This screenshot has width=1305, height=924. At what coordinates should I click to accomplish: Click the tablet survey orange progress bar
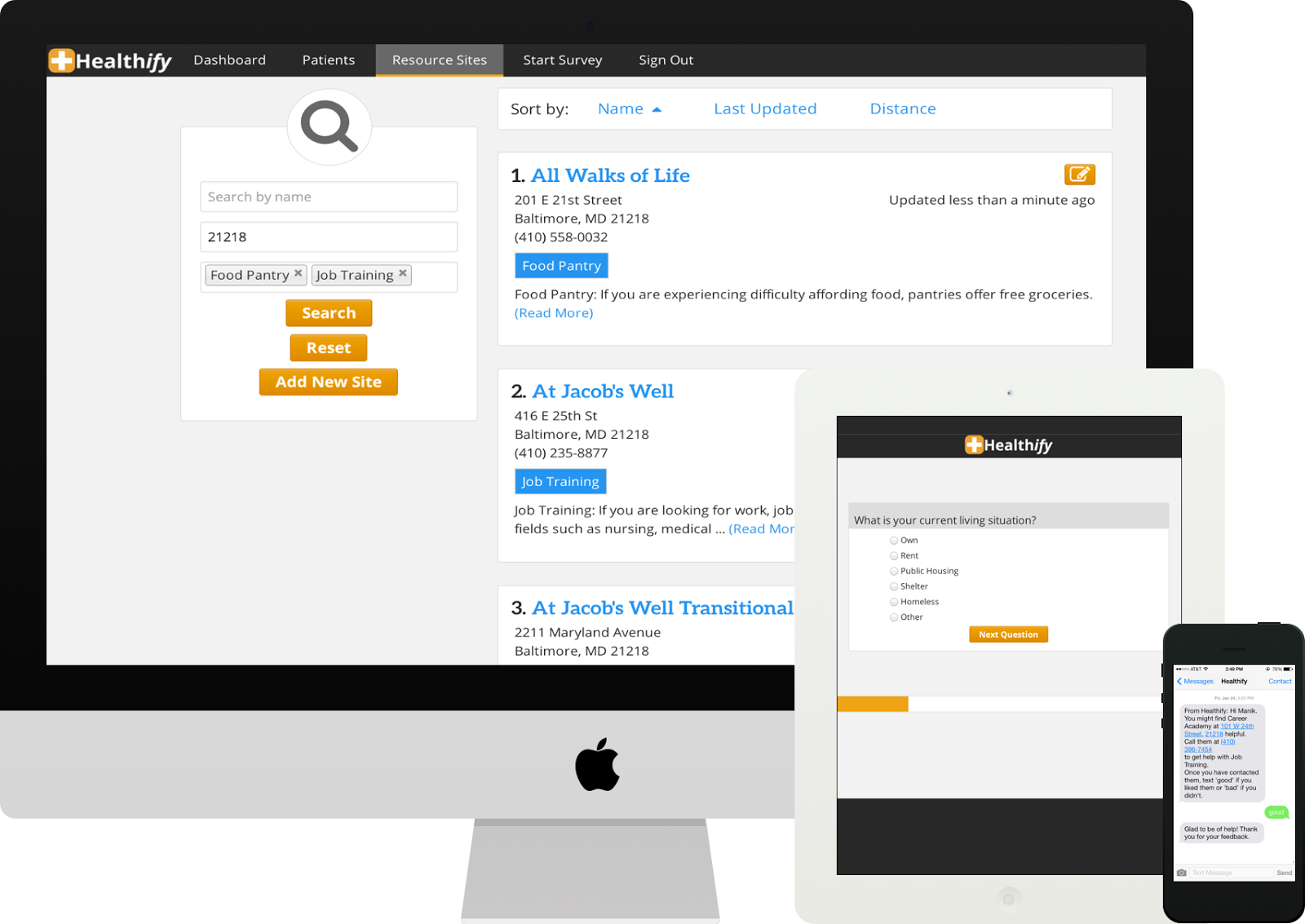tap(873, 704)
